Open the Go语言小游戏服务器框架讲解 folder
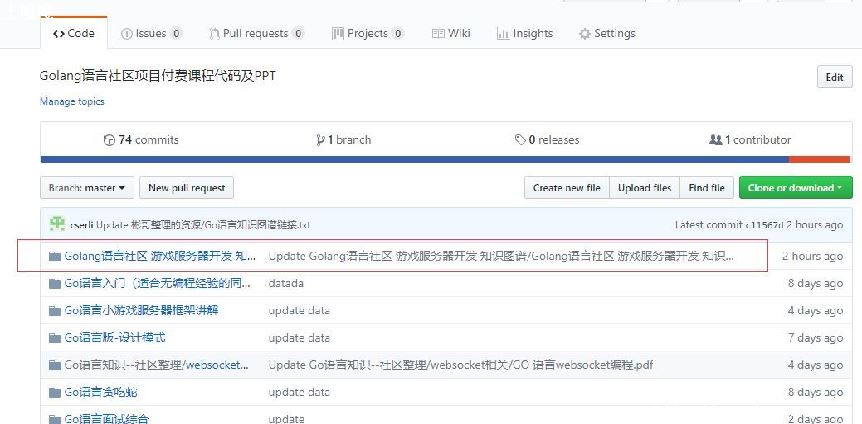862x424 pixels. [141, 310]
